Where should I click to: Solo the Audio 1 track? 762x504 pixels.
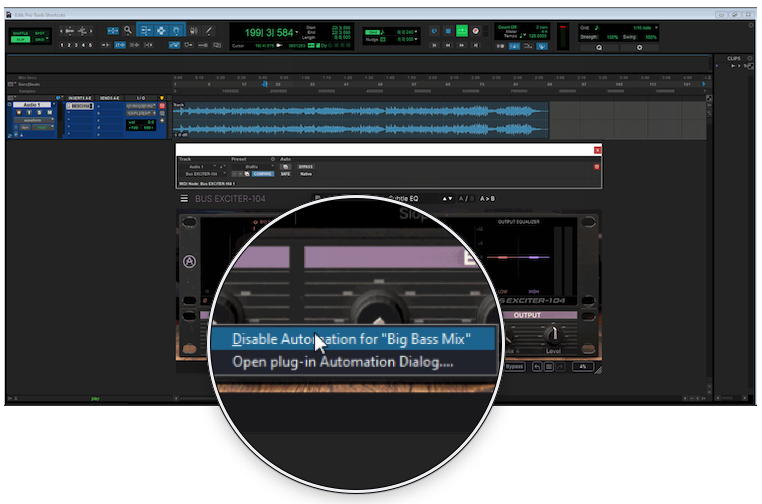coord(39,113)
